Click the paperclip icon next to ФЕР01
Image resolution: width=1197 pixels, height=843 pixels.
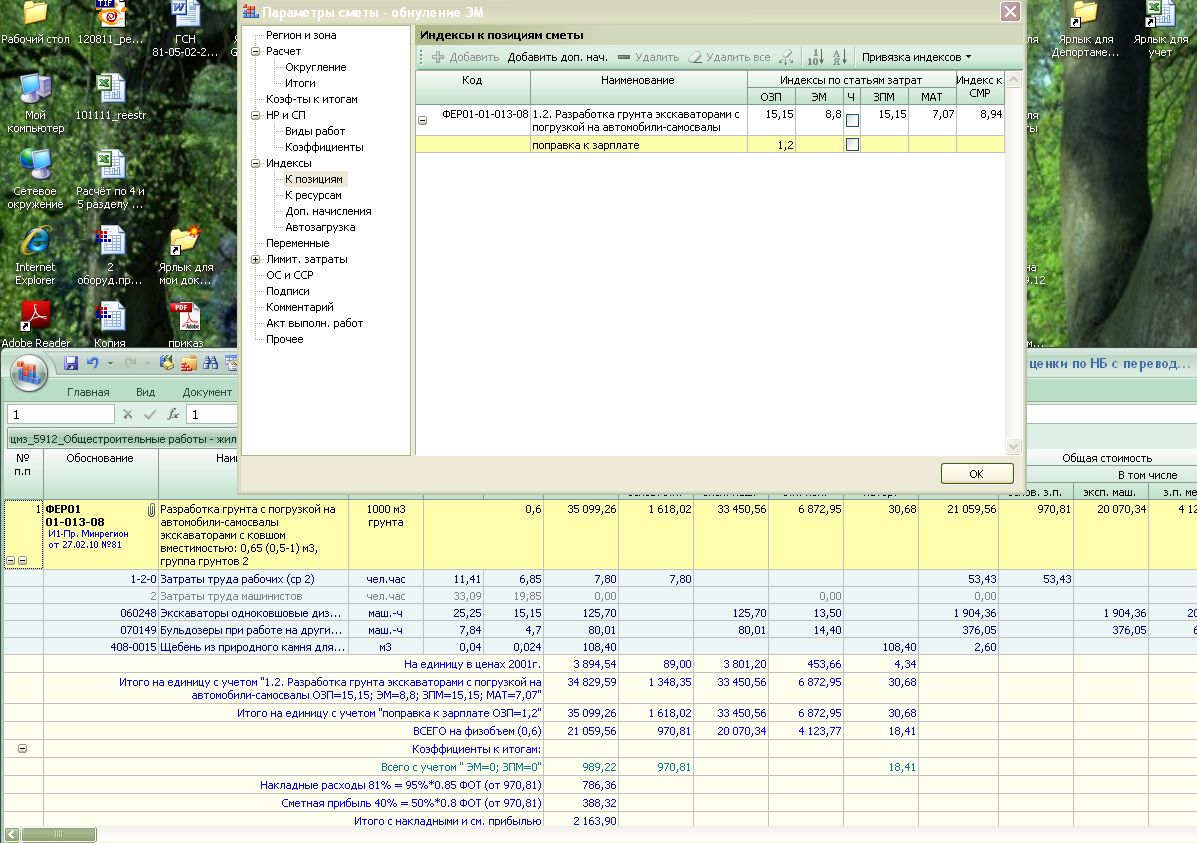[151, 510]
